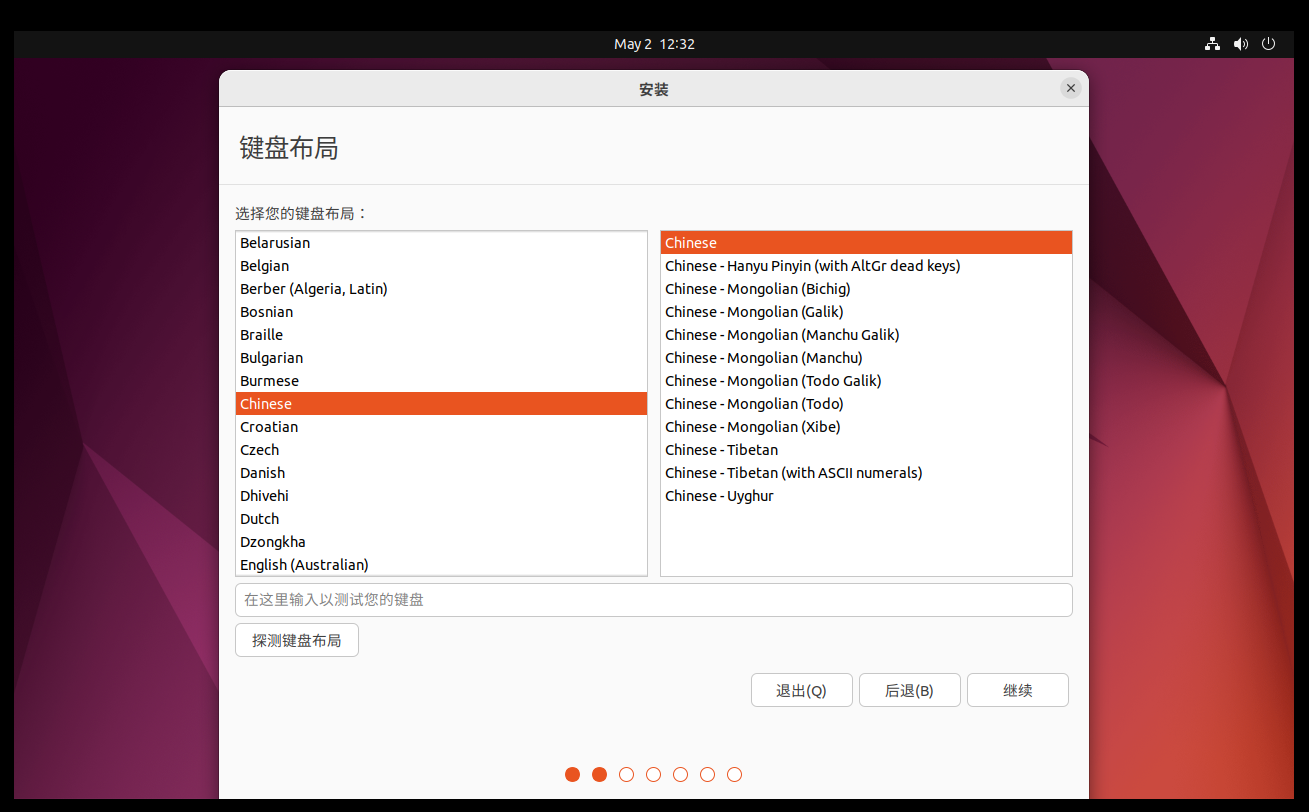Pick Braille from the language list
The width and height of the screenshot is (1309, 812).
(x=441, y=335)
